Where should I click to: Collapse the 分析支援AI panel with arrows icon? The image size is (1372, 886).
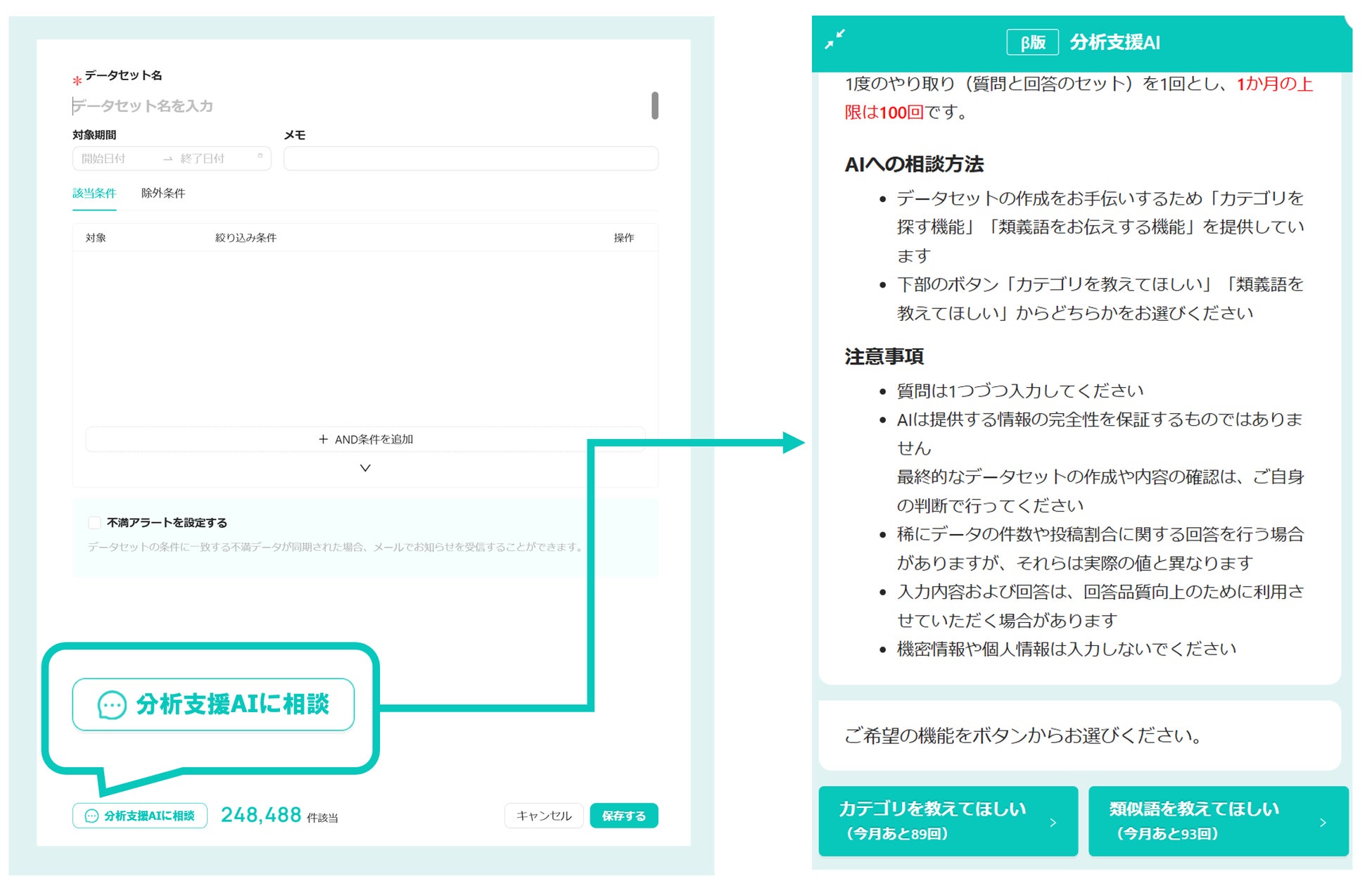[x=834, y=39]
